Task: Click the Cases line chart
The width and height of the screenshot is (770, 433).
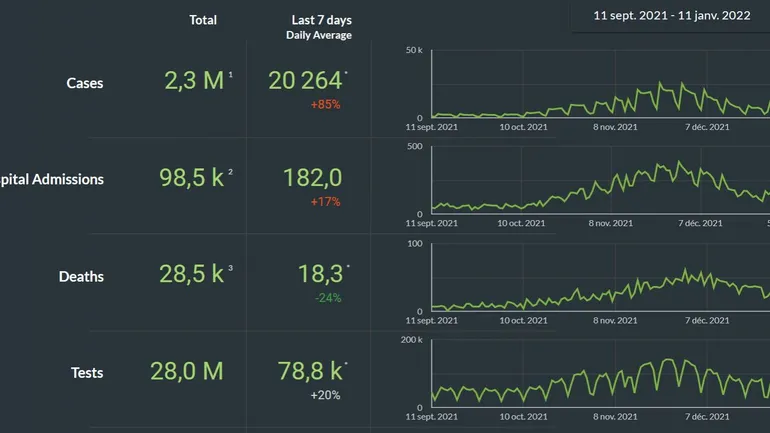Action: click(x=600, y=95)
